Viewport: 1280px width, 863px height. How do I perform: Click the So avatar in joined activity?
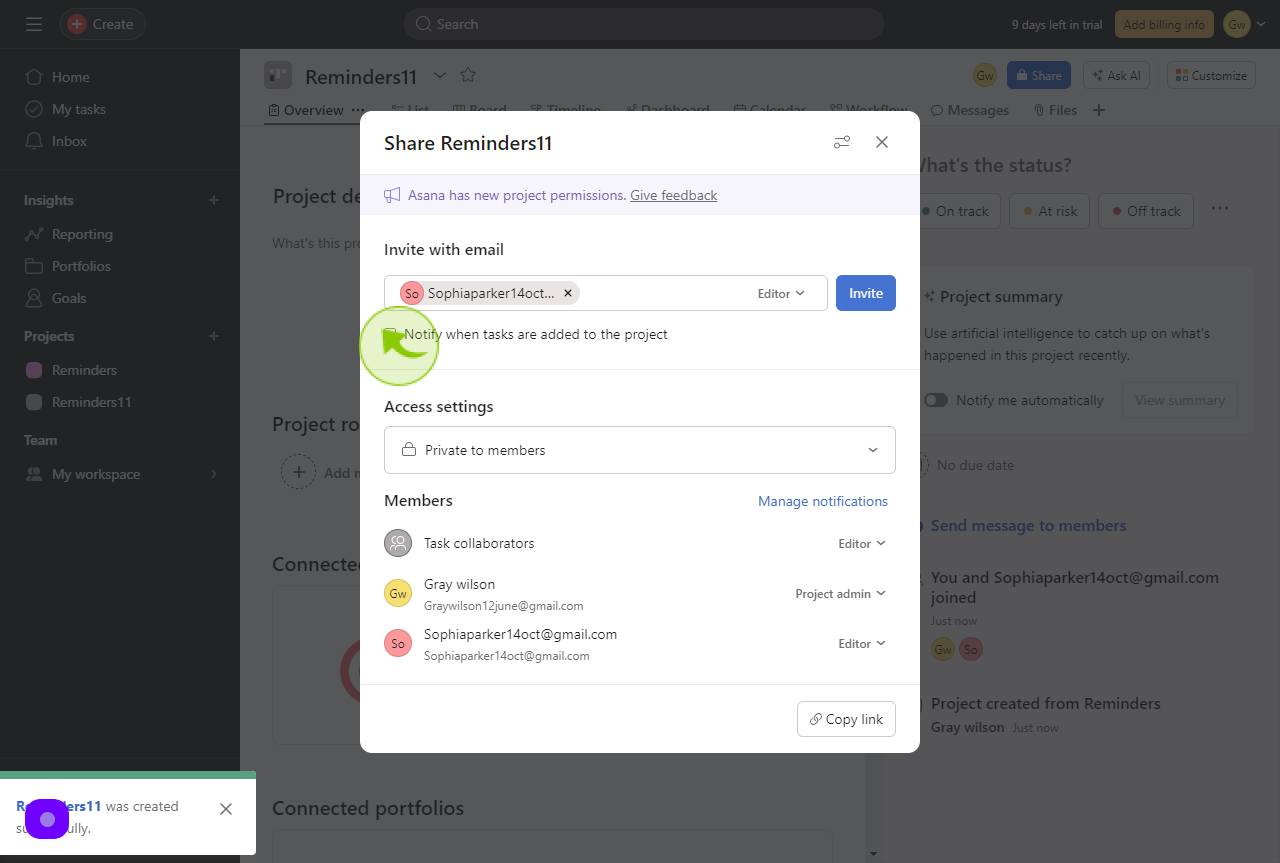(x=970, y=649)
